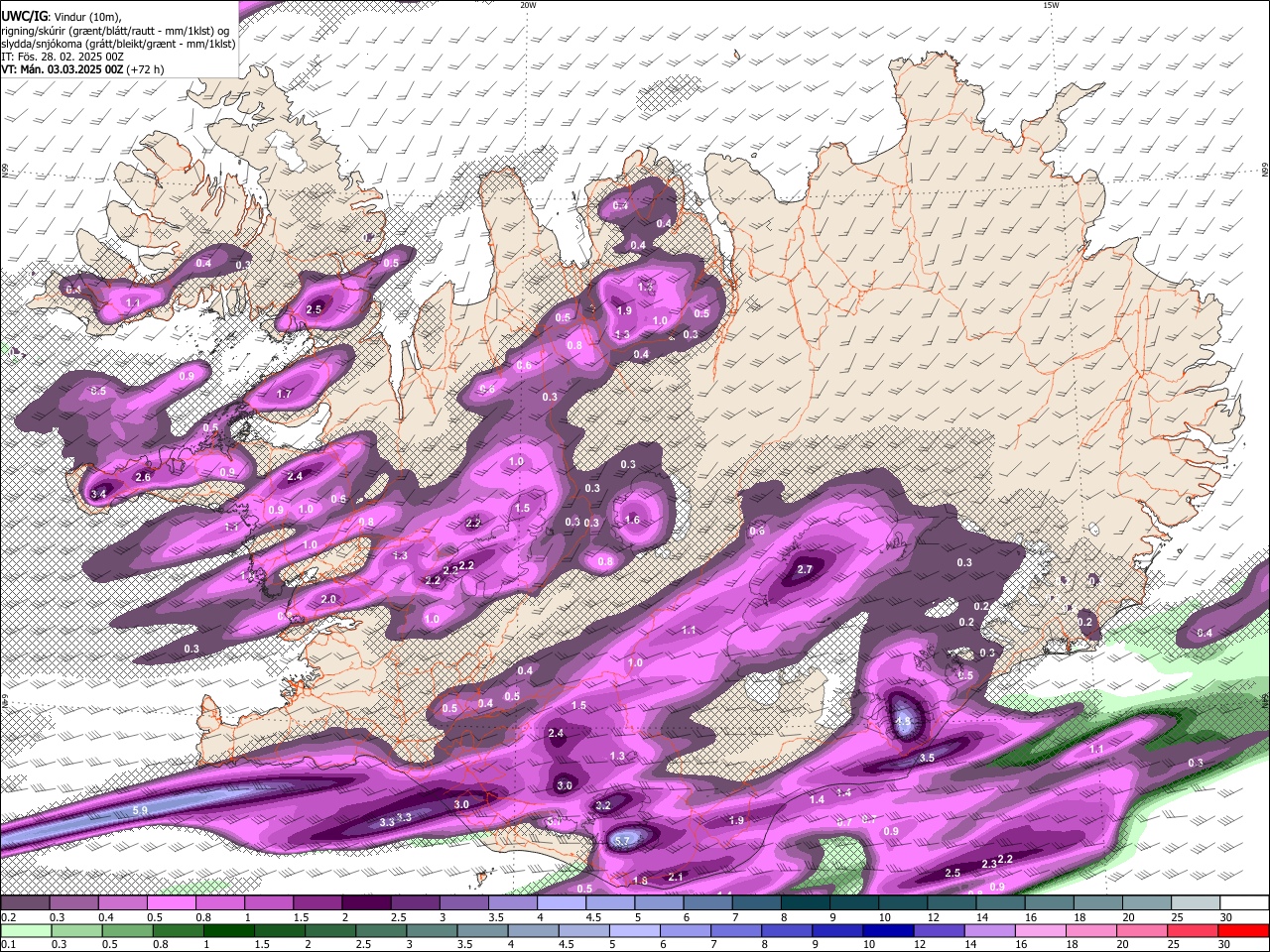
Task: Click the '2.0' precipitation value on the map
Action: tap(328, 600)
